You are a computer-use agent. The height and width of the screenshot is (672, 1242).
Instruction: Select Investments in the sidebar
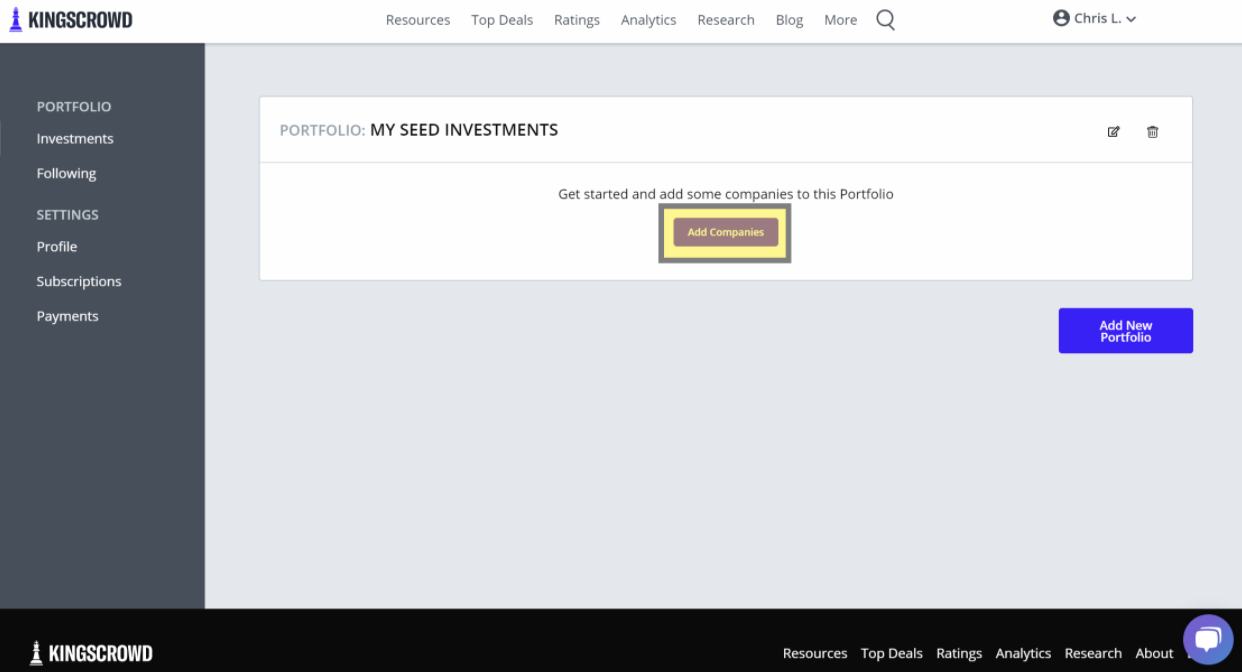[x=75, y=139]
